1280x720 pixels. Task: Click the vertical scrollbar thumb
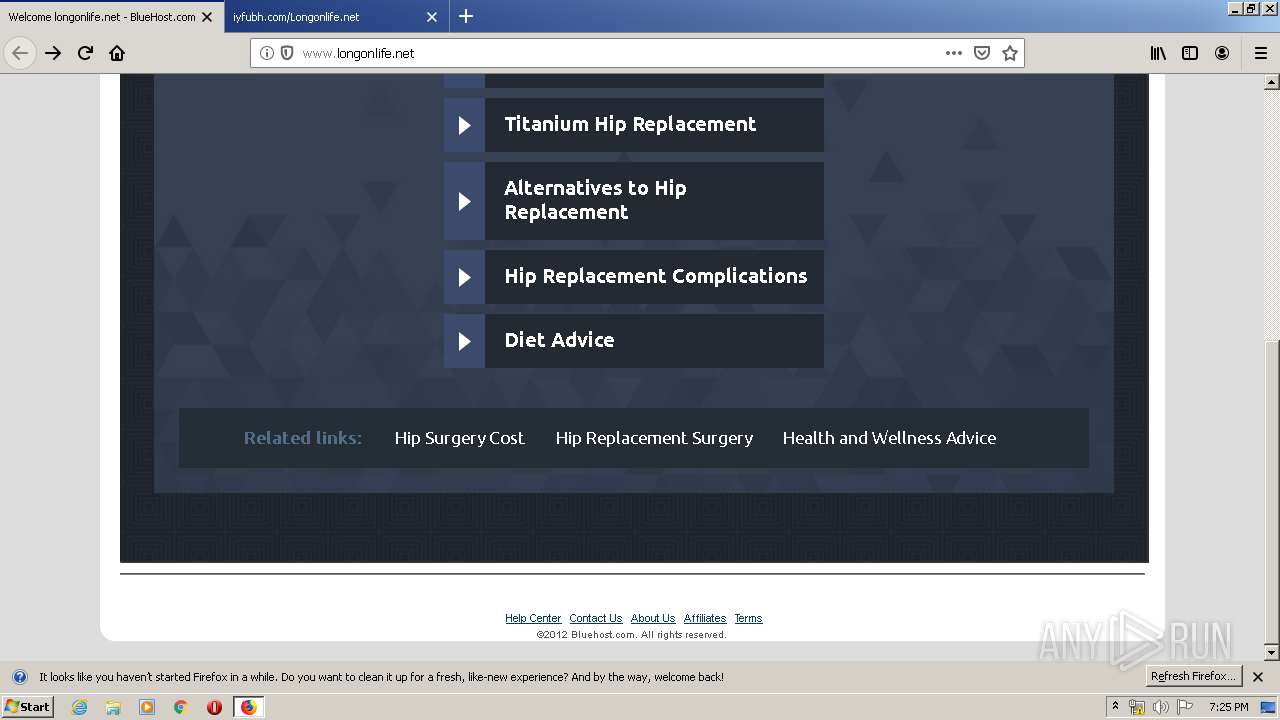[1272, 492]
